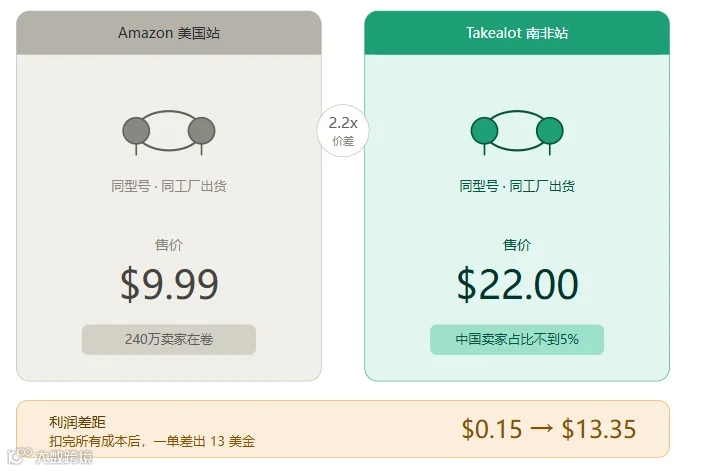Click the 扣完所有成本后 description line
Image resolution: width=703 pixels, height=471 pixels.
[x=152, y=441]
